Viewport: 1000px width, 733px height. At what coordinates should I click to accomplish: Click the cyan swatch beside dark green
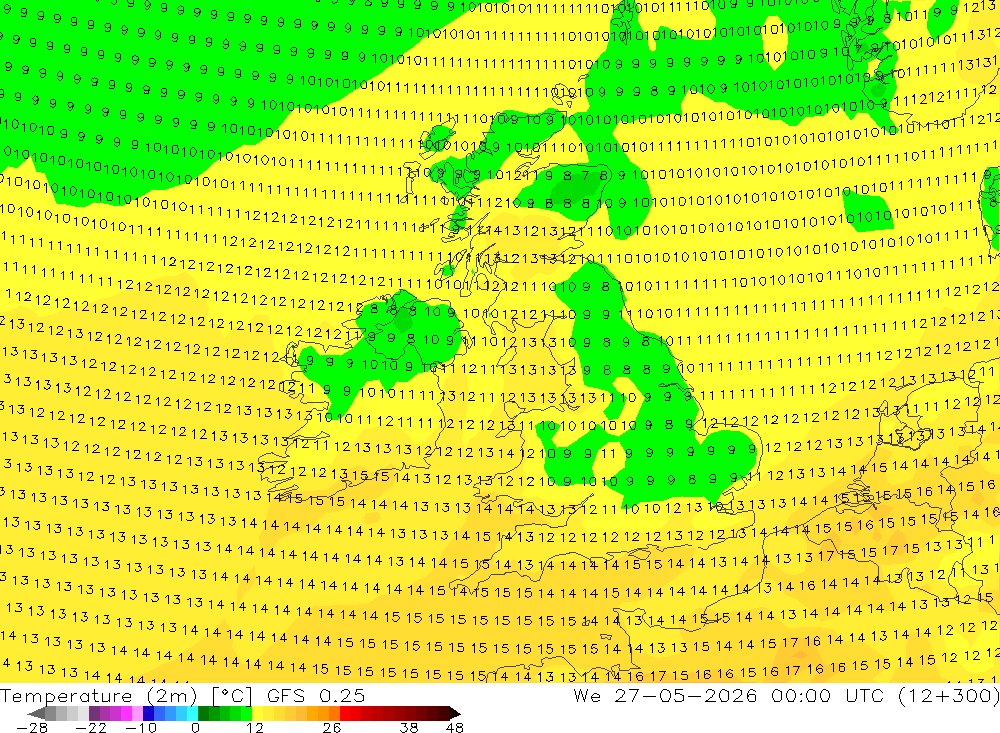(192, 713)
